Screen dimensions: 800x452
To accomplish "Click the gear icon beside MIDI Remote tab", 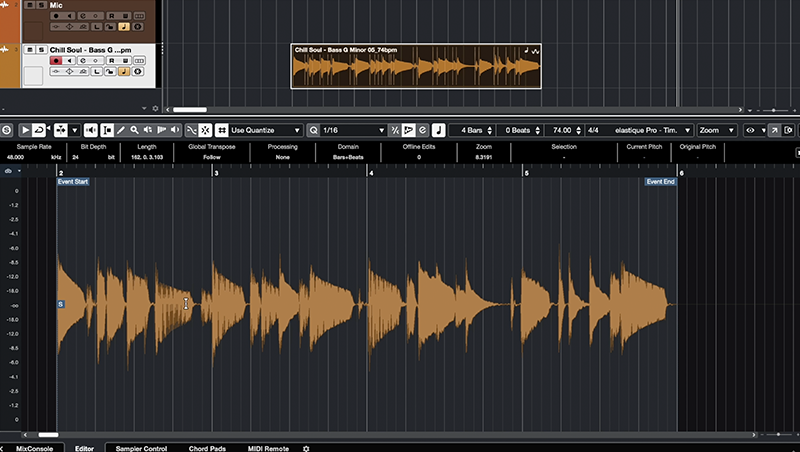I will coord(306,448).
